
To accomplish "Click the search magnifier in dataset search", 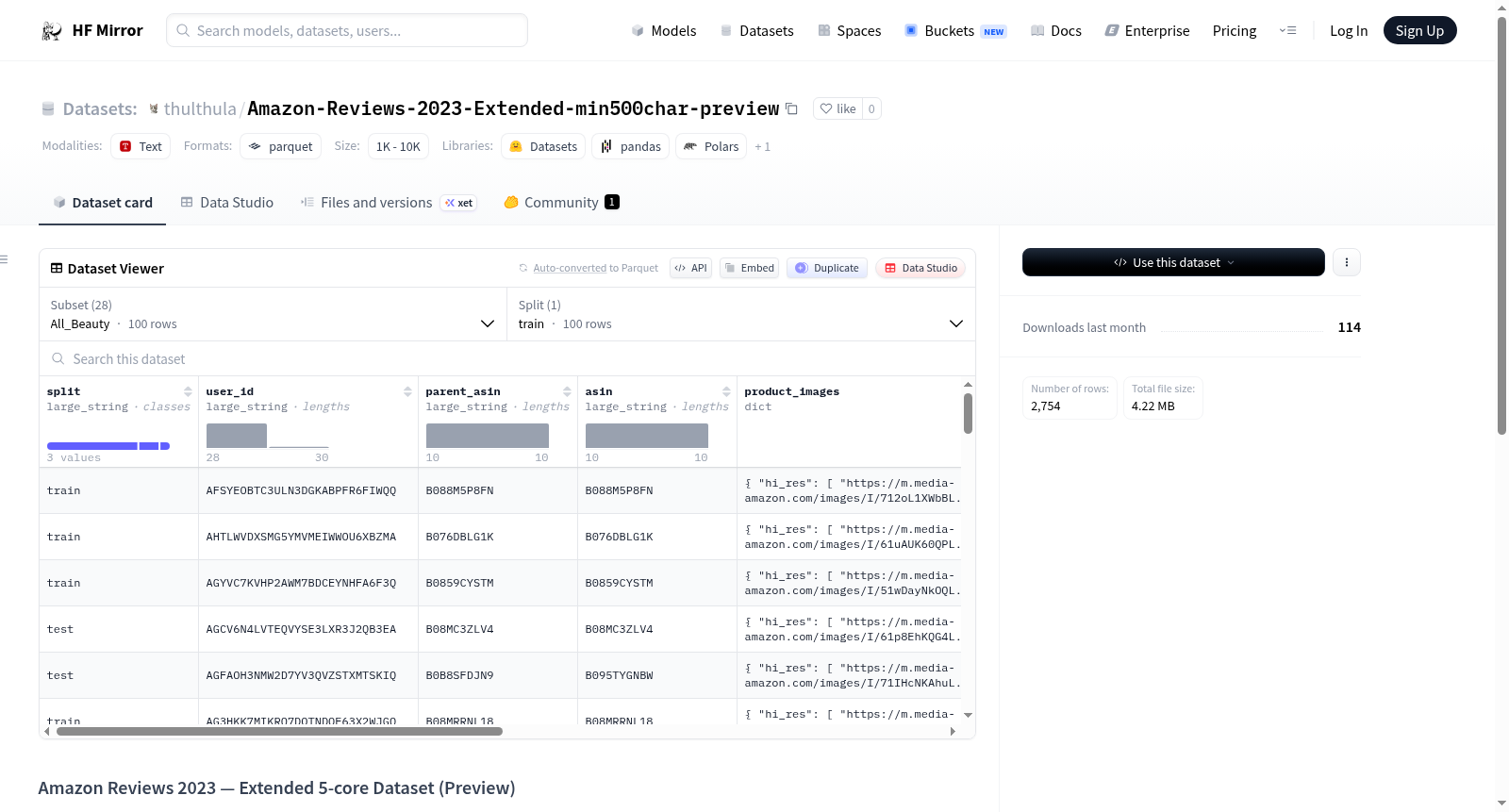I will tap(58, 358).
